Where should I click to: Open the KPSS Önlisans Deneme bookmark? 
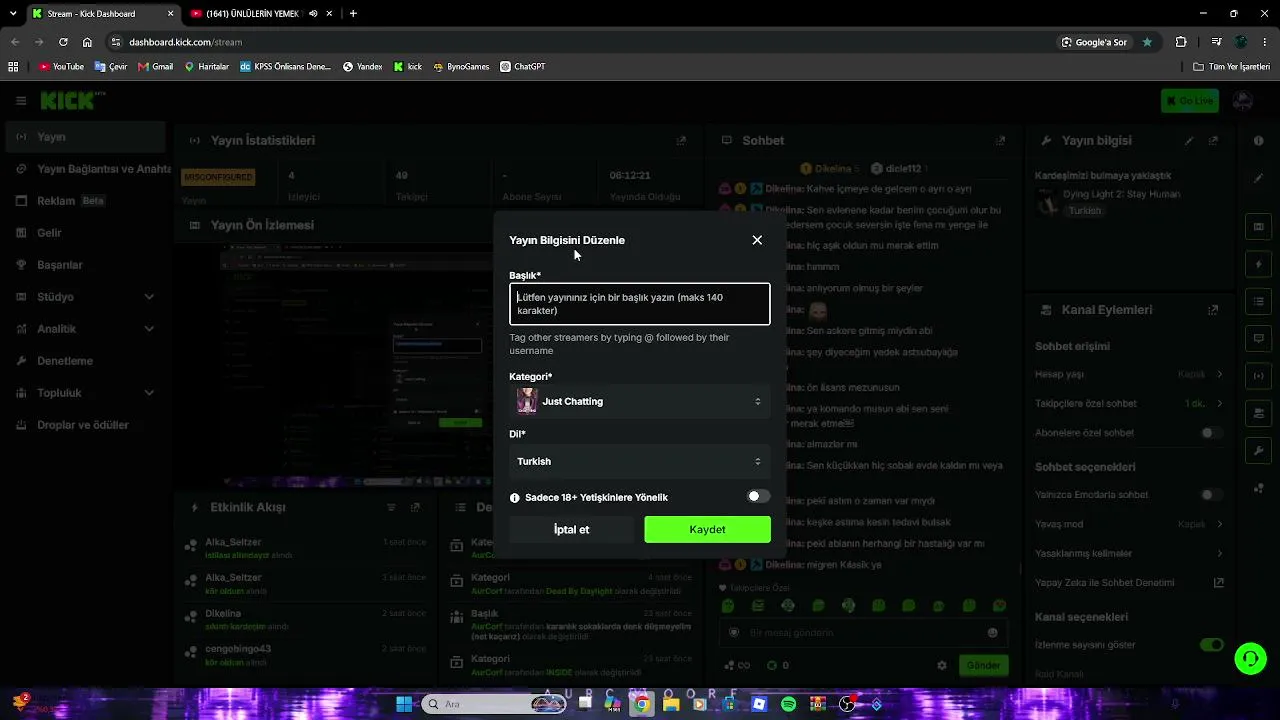(x=285, y=67)
